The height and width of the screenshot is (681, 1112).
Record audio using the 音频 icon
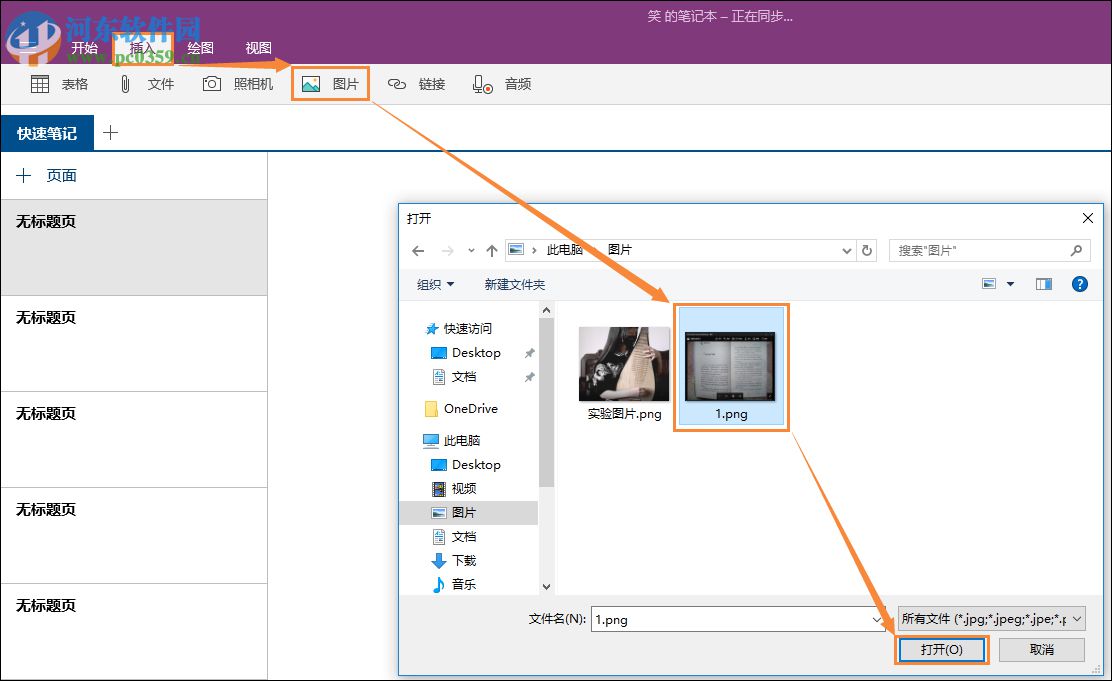tap(481, 84)
